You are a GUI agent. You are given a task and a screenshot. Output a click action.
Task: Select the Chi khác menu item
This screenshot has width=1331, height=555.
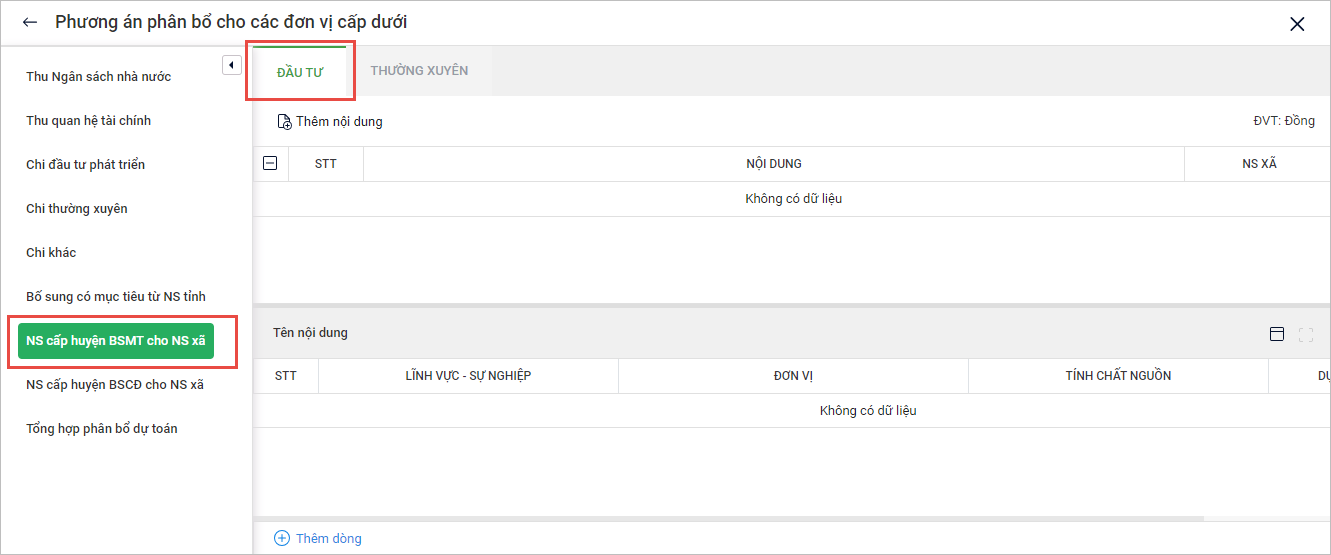[51, 253]
